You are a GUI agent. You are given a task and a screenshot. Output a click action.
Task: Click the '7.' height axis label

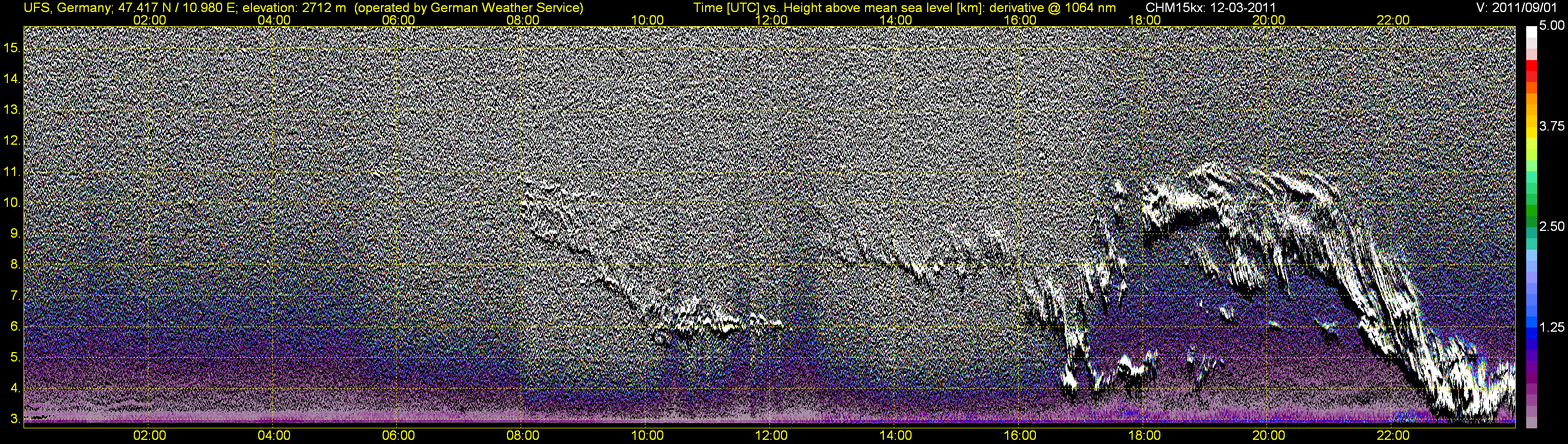click(15, 296)
